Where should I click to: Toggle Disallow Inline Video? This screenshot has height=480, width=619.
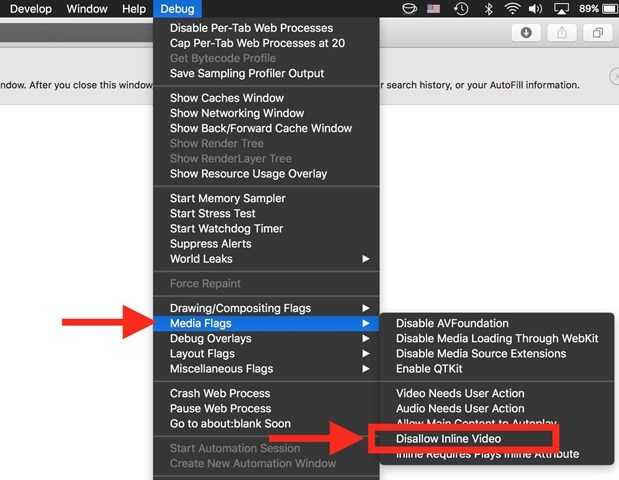pyautogui.click(x=497, y=439)
